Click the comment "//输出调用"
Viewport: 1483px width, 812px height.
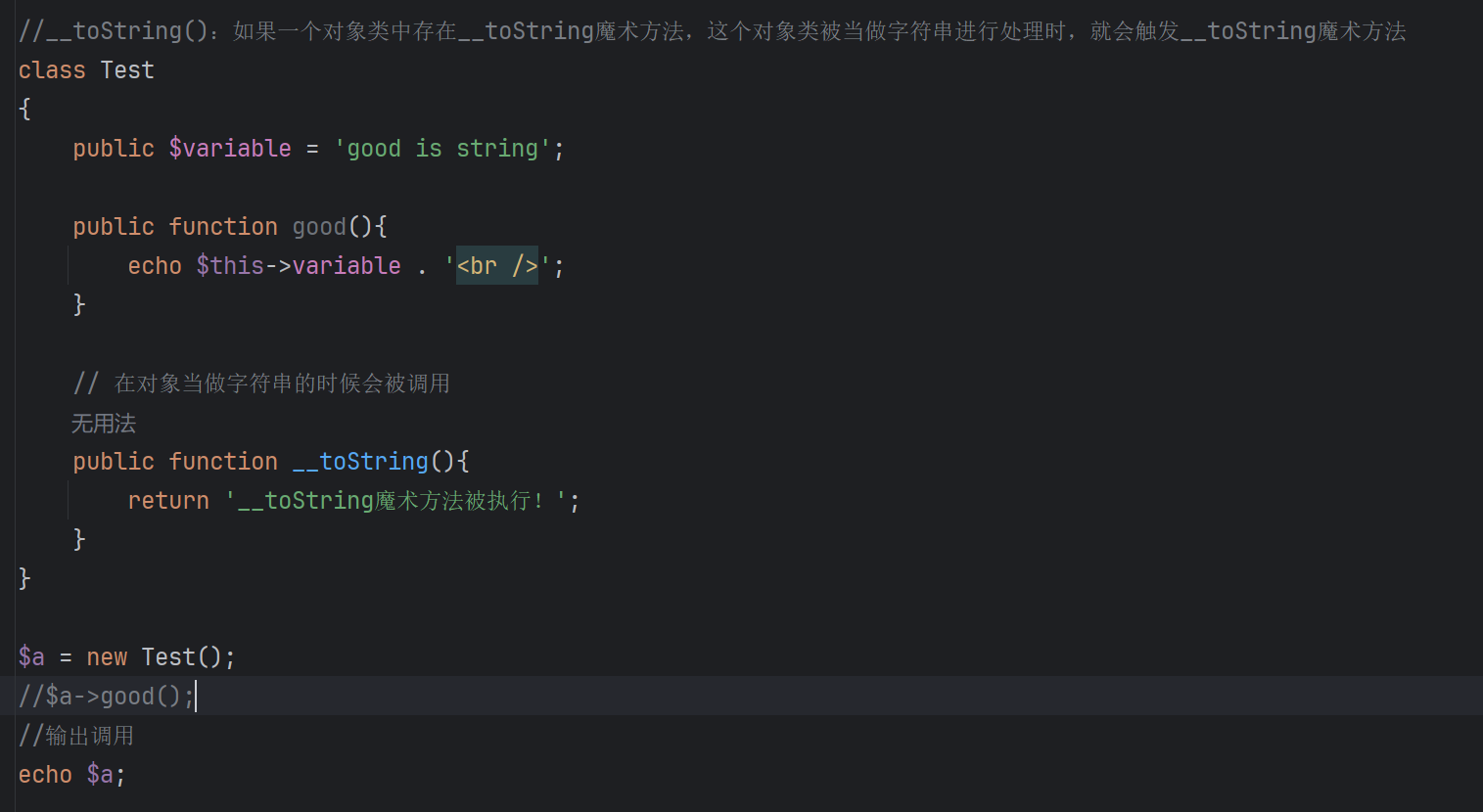tap(76, 736)
